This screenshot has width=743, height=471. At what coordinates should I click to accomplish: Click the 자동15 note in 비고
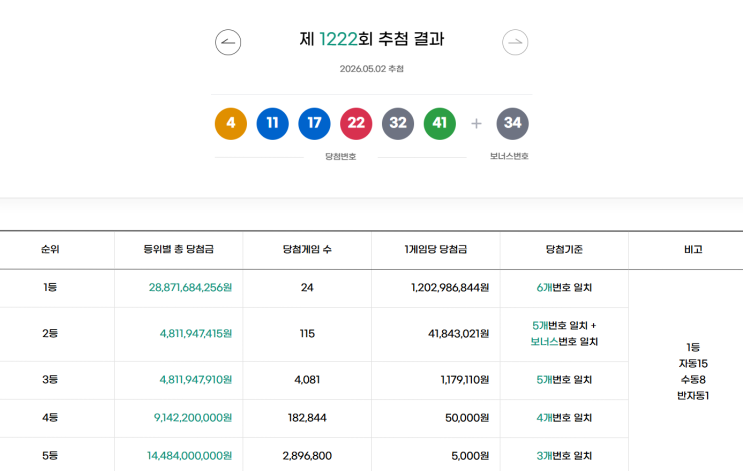click(x=693, y=363)
